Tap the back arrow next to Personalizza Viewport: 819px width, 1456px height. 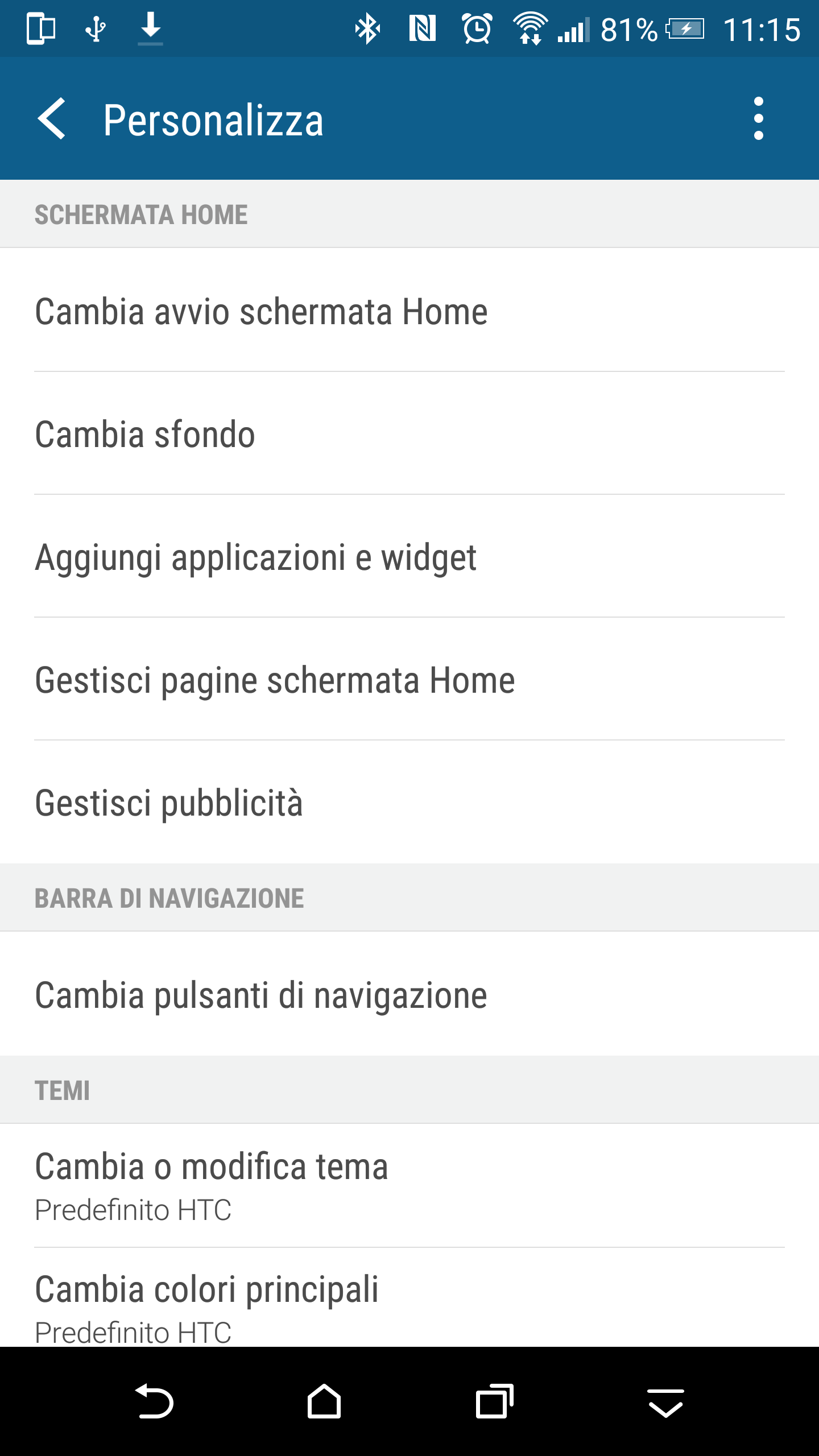coord(52,119)
